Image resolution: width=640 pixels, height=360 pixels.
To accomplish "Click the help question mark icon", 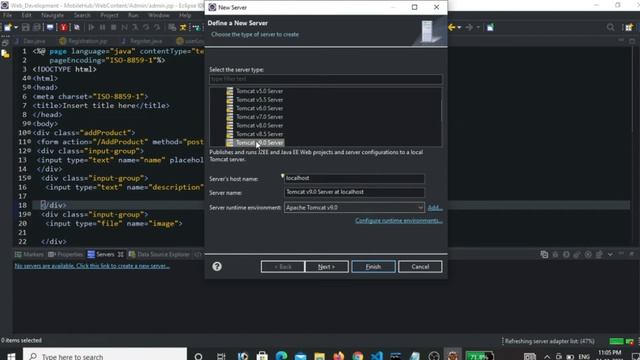I will [x=217, y=267].
